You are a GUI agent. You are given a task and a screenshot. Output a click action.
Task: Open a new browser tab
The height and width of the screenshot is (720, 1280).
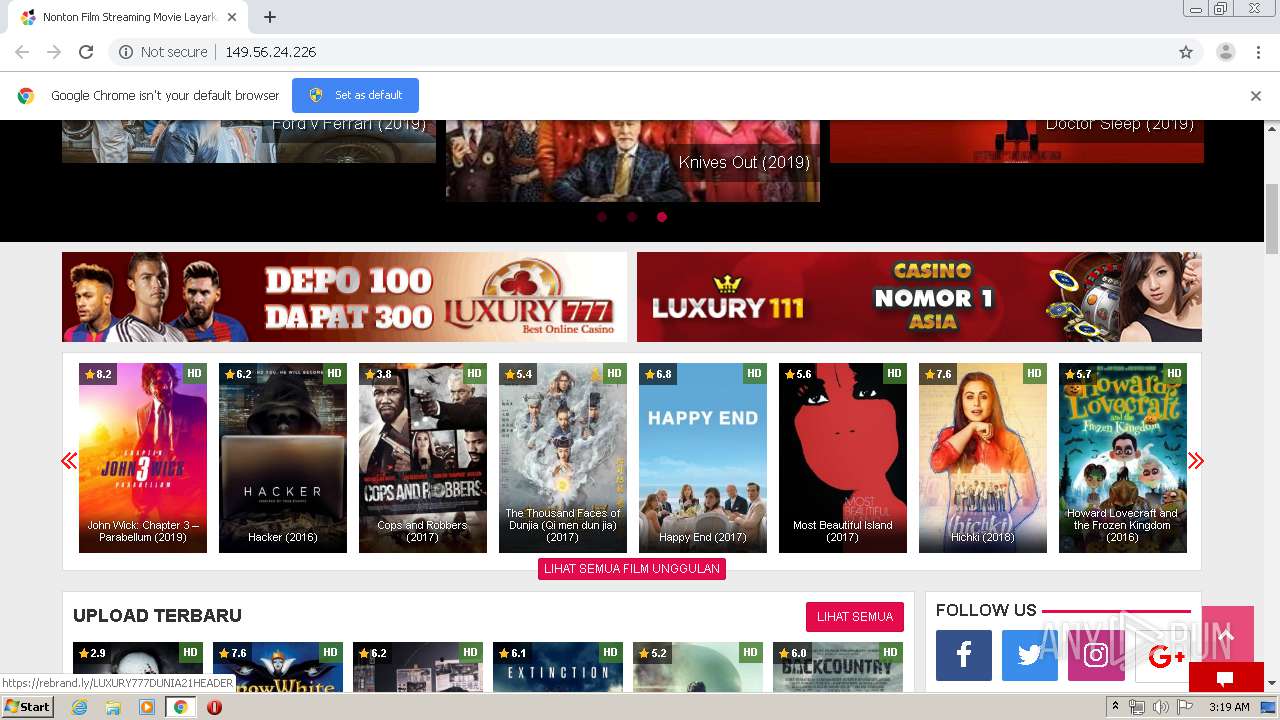pos(270,17)
